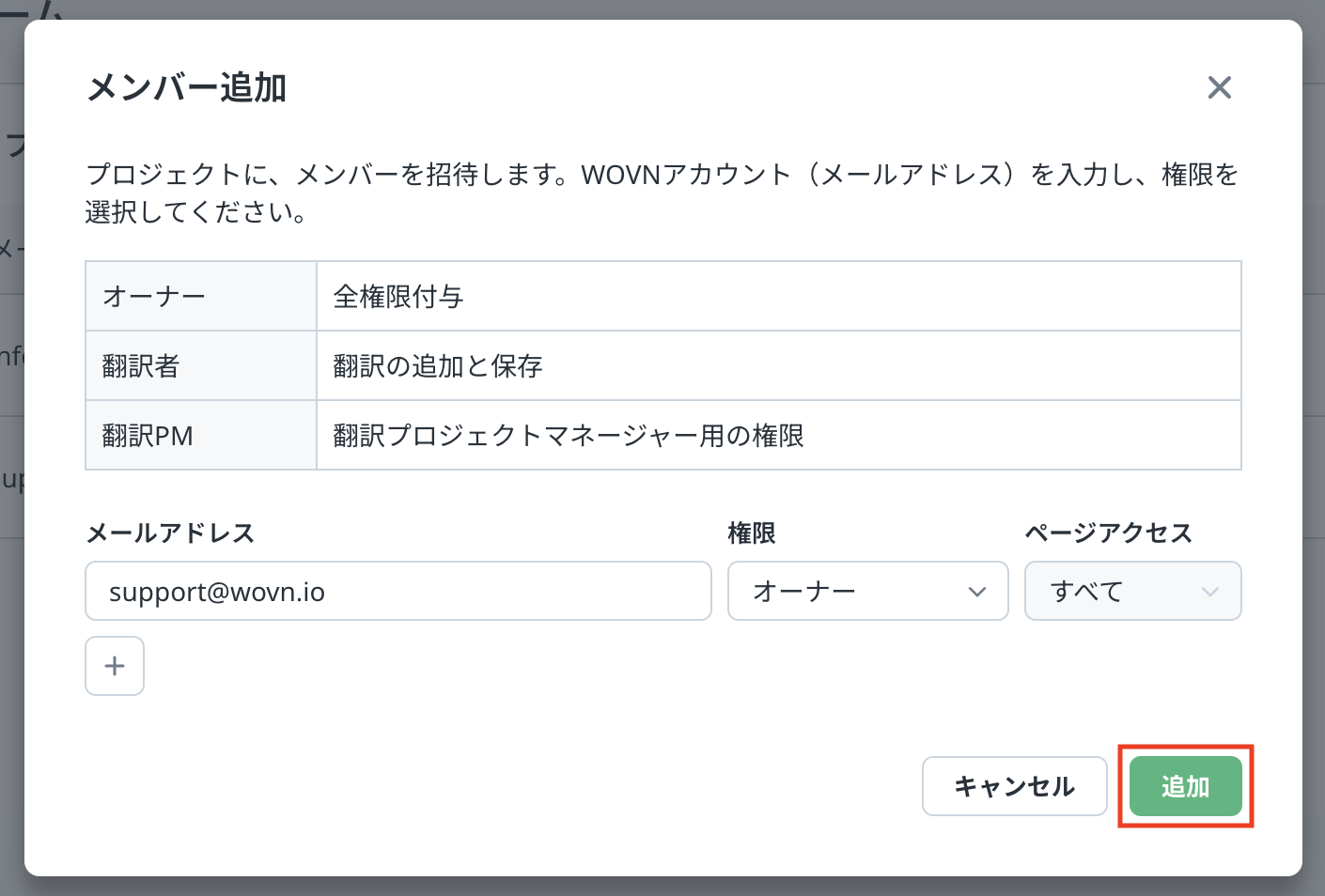Close the メンバー追加 dialog with the X icon
The height and width of the screenshot is (896, 1325).
[1219, 87]
